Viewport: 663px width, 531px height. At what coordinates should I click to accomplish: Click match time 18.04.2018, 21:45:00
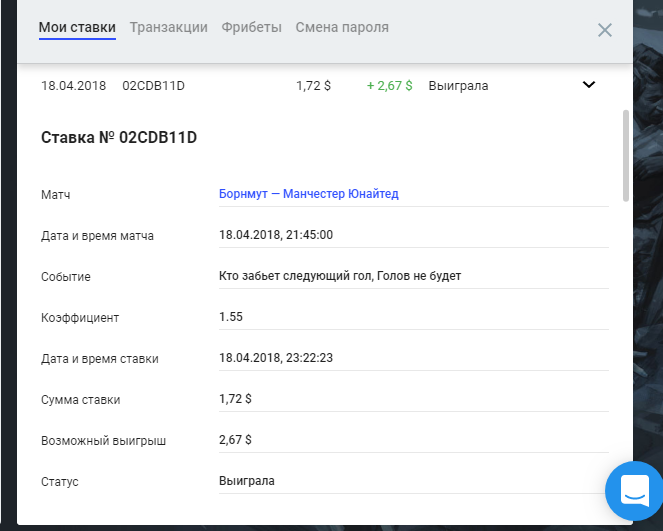pos(275,235)
